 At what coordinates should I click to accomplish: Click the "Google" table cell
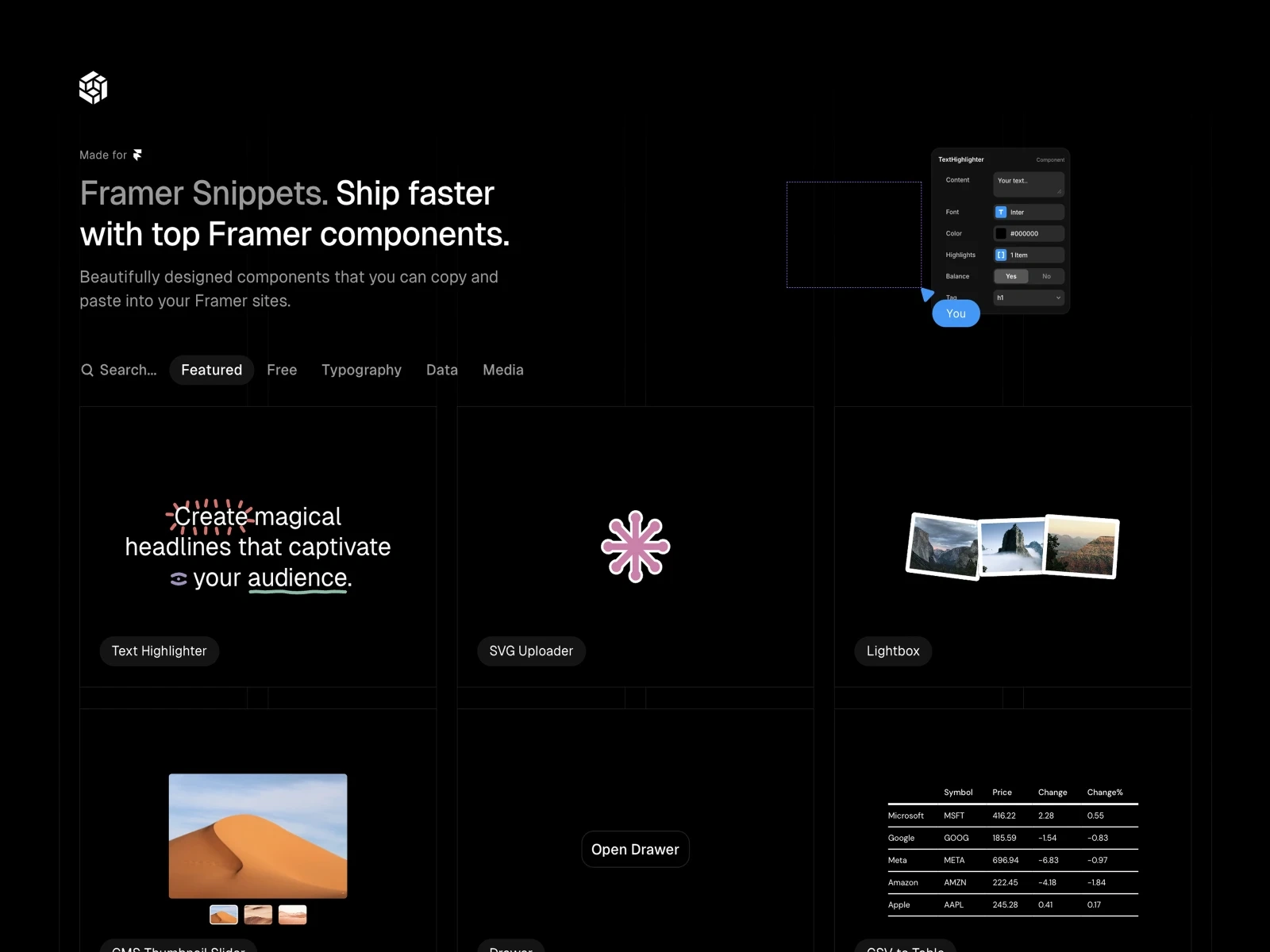(901, 838)
